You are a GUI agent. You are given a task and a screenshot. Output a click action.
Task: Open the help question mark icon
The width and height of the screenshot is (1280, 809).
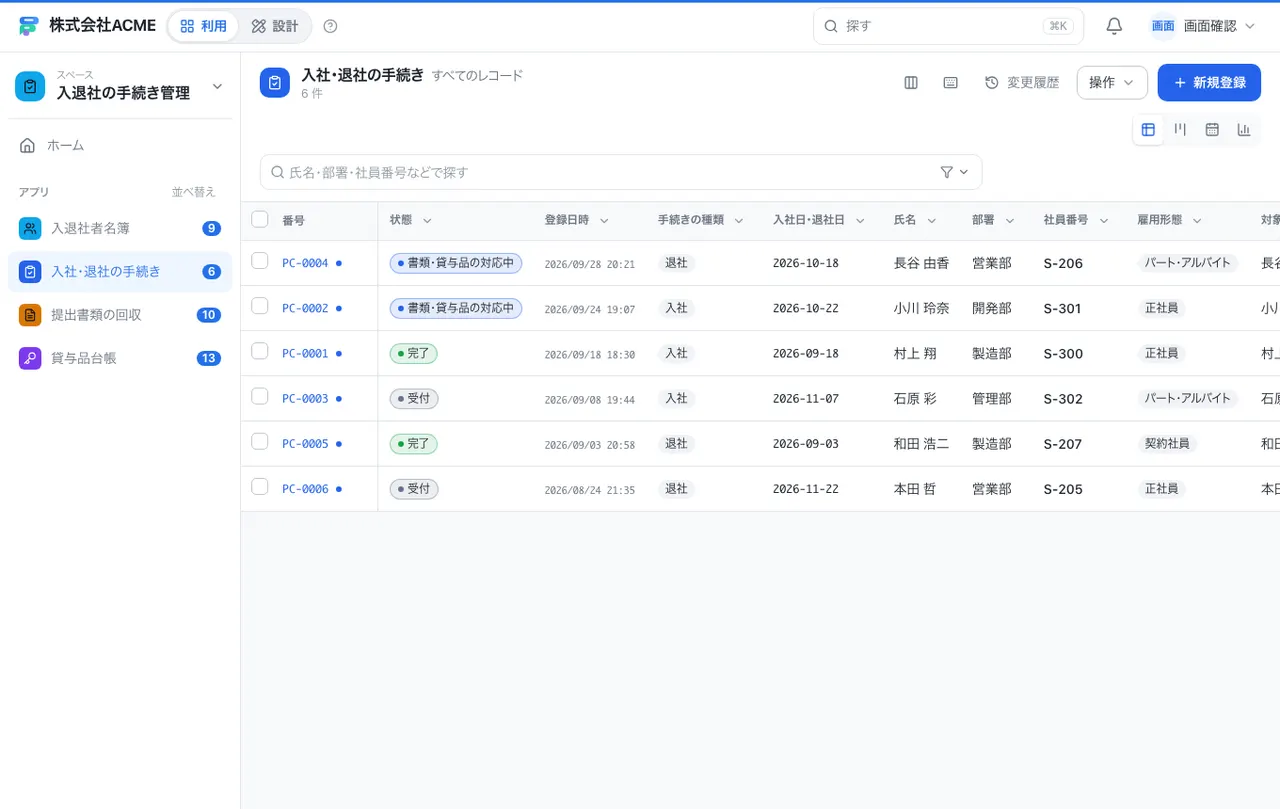pos(331,26)
